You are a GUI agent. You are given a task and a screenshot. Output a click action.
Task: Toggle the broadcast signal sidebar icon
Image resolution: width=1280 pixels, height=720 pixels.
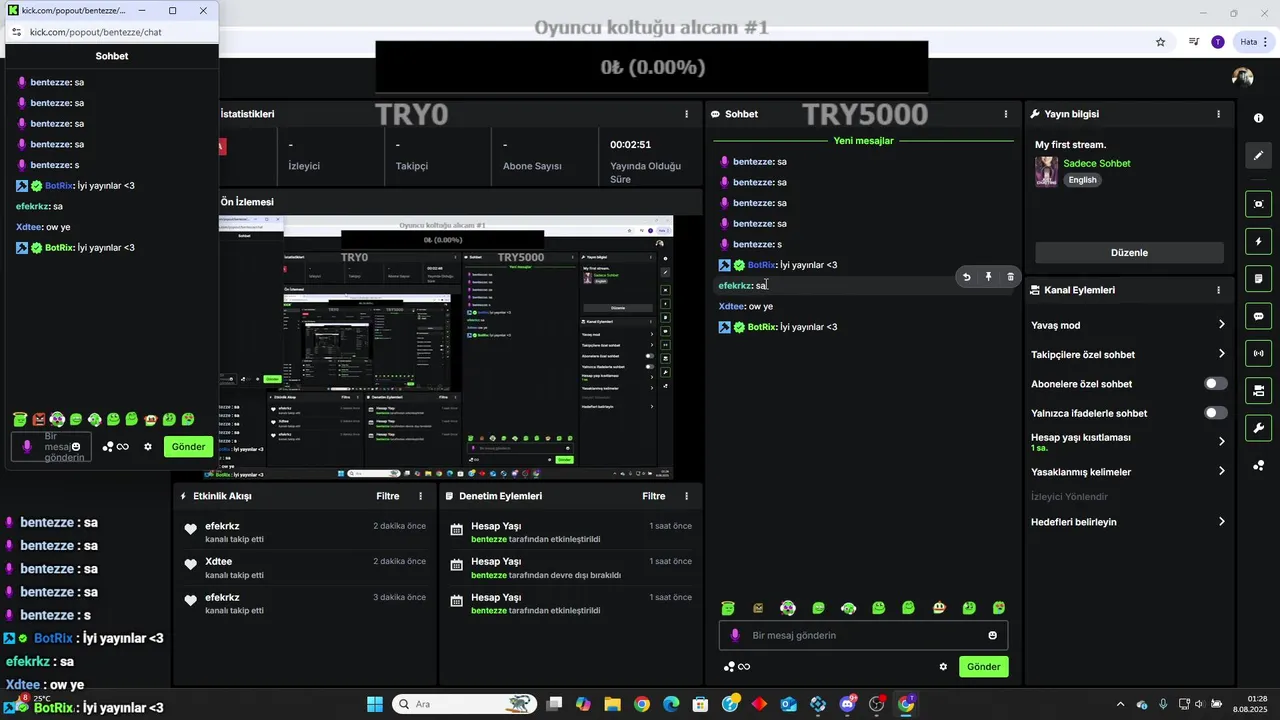tap(1258, 353)
